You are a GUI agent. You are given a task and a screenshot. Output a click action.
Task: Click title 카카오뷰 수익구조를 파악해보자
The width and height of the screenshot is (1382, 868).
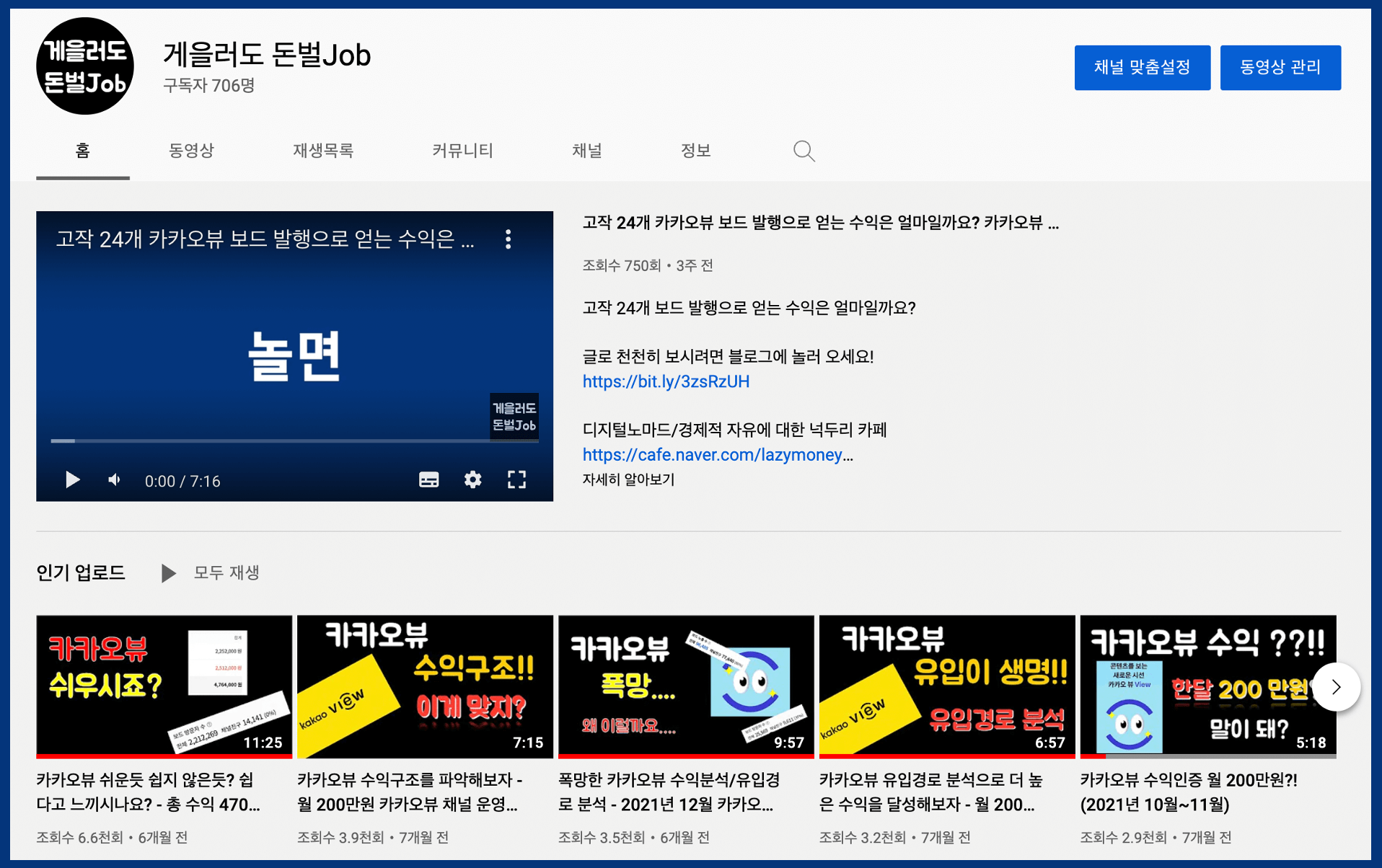point(410,792)
